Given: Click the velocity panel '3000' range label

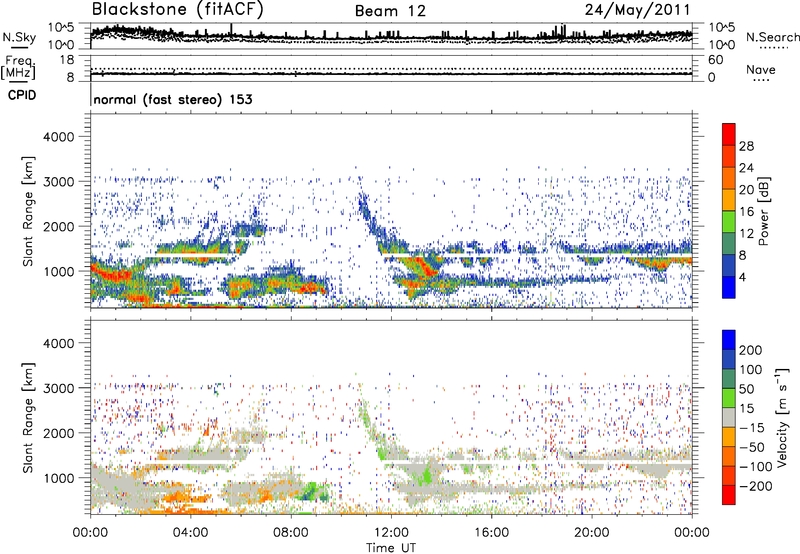Looking at the screenshot, I should pyautogui.click(x=58, y=388).
